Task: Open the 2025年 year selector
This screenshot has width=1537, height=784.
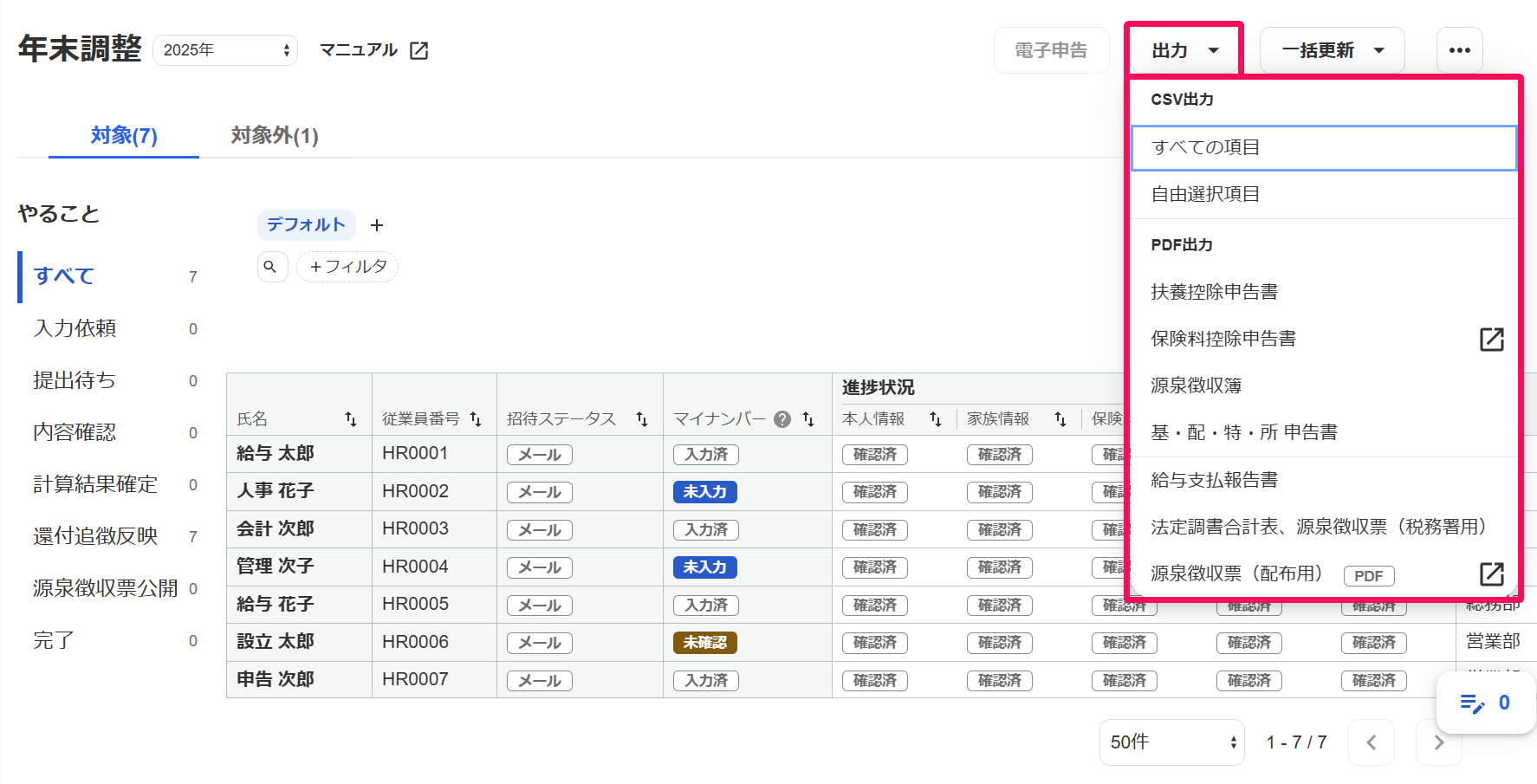Action: point(225,50)
